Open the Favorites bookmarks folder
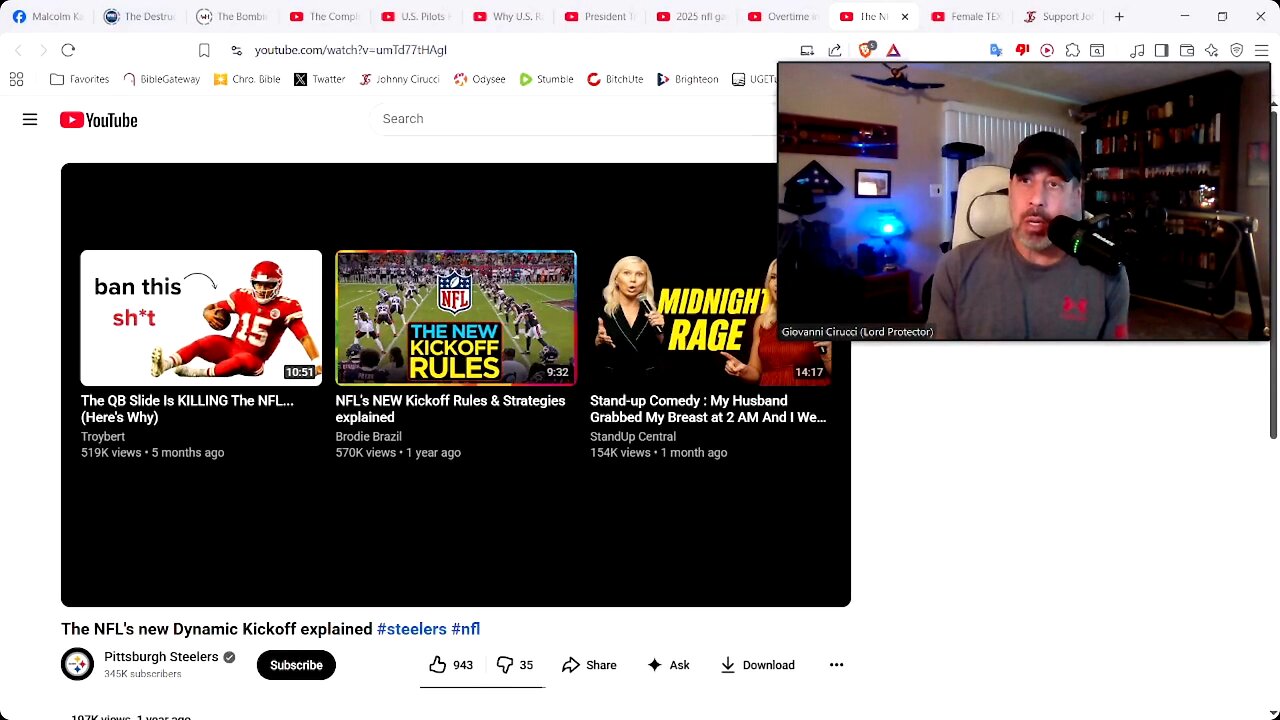Image resolution: width=1280 pixels, height=720 pixels. (79, 79)
